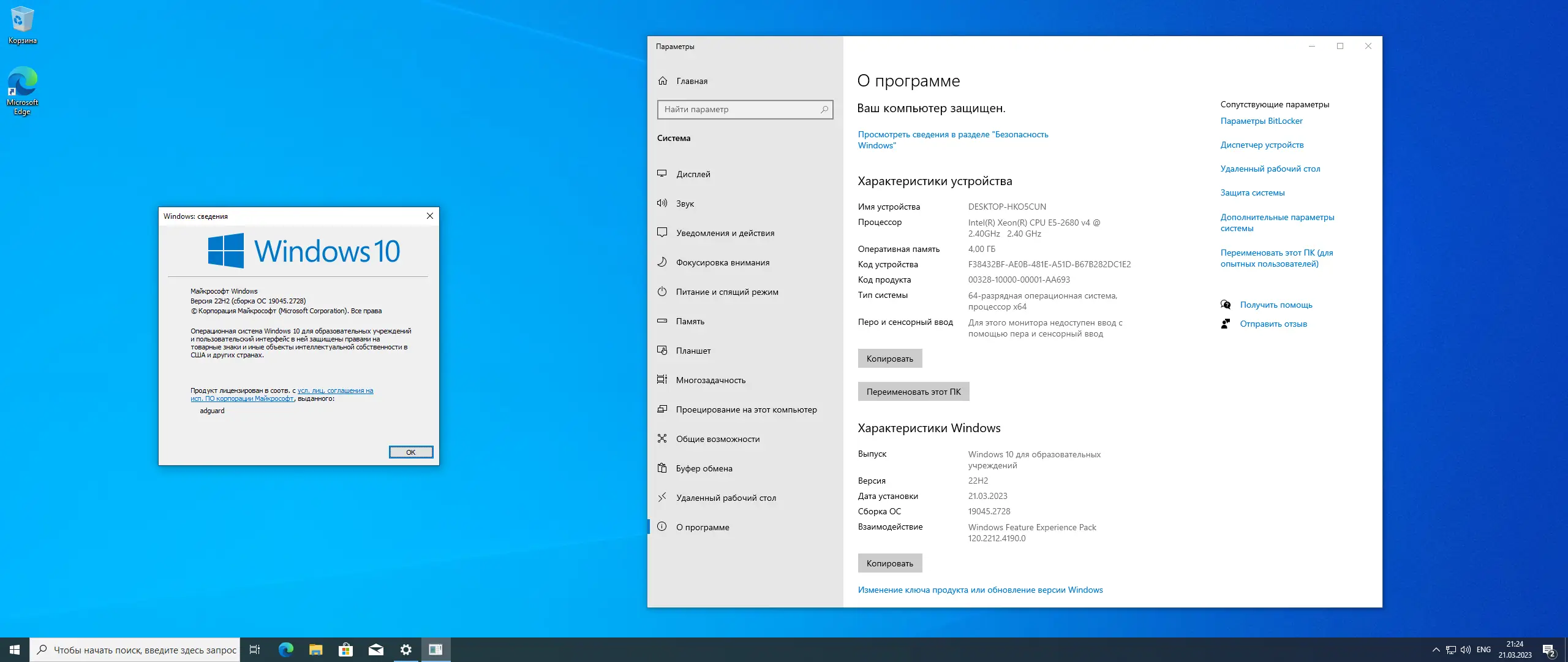Open Многозадачность from the sidebar menu
The height and width of the screenshot is (662, 1568).
[x=710, y=380]
